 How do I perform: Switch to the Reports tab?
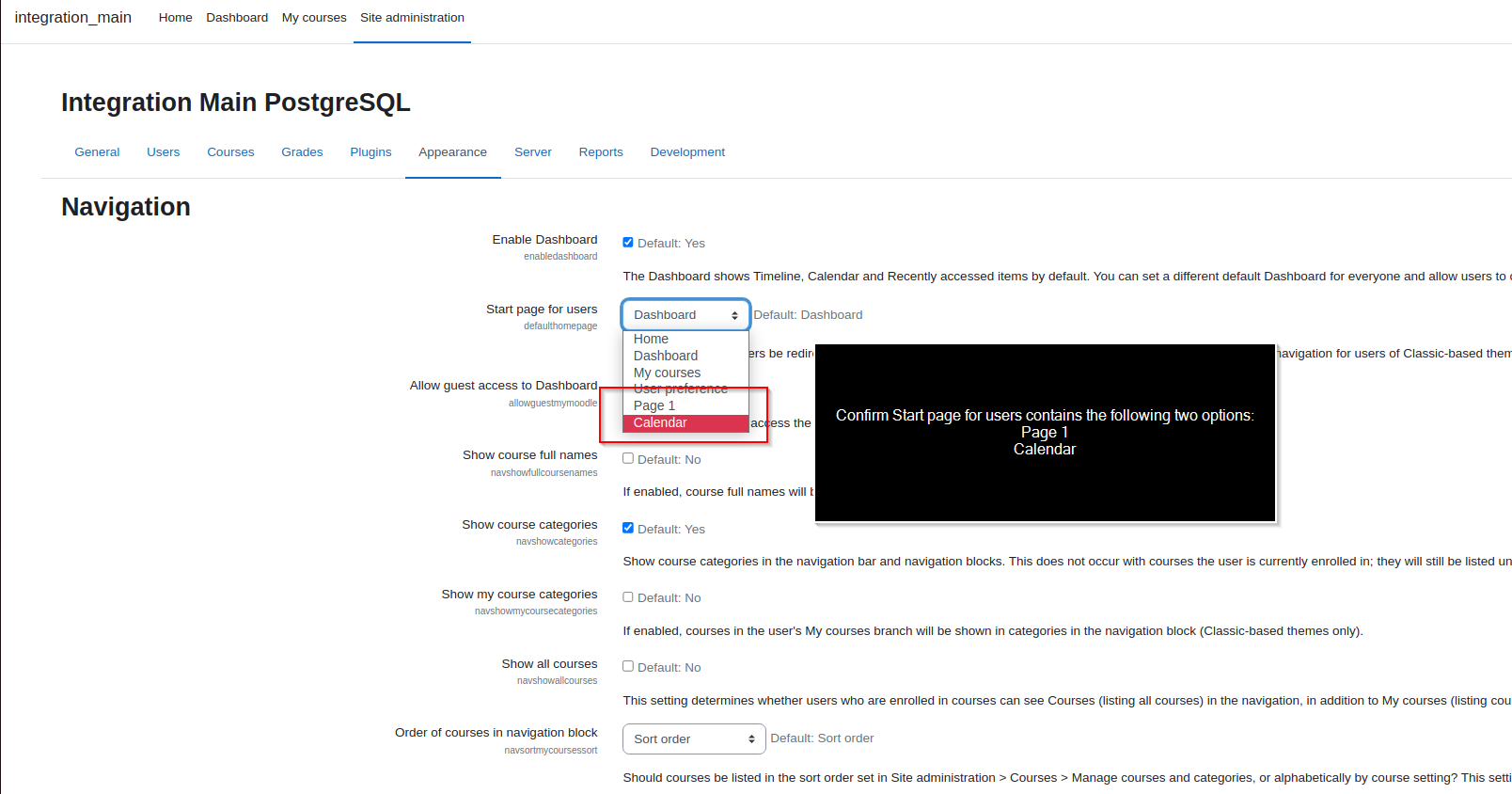click(x=601, y=151)
